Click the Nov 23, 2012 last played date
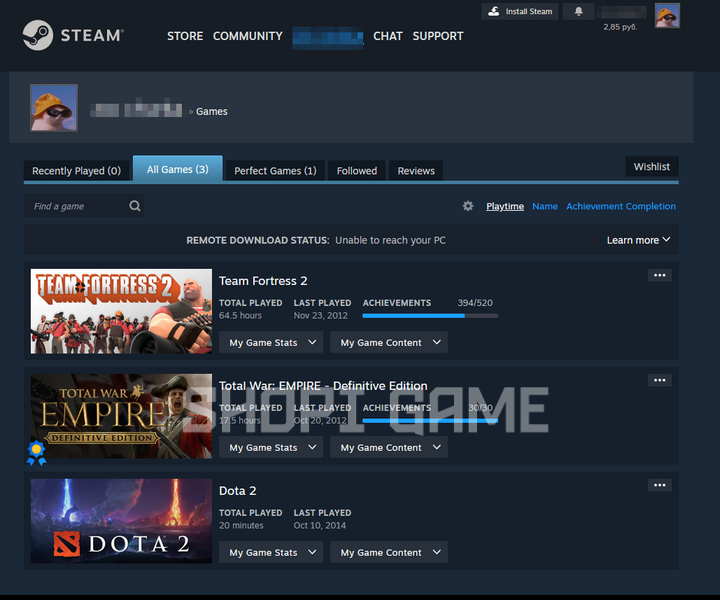Viewport: 720px width, 600px height. 321,315
